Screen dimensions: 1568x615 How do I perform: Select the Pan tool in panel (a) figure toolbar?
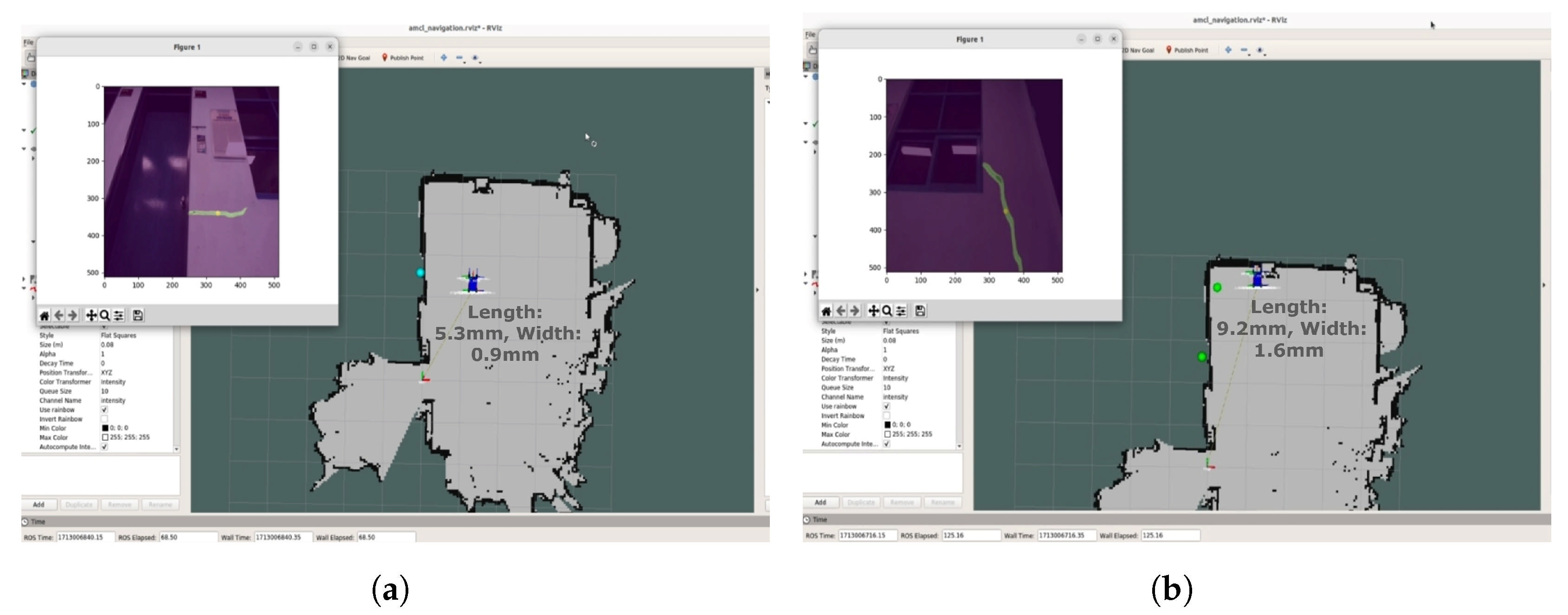90,315
